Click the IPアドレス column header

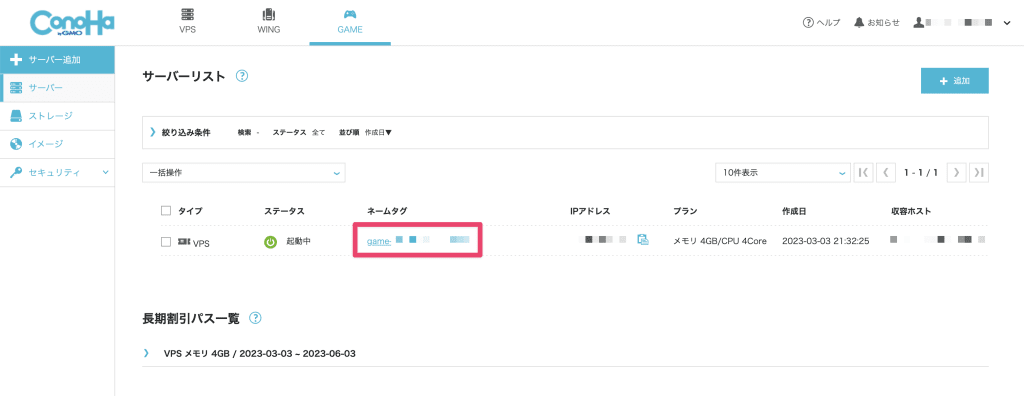point(590,211)
